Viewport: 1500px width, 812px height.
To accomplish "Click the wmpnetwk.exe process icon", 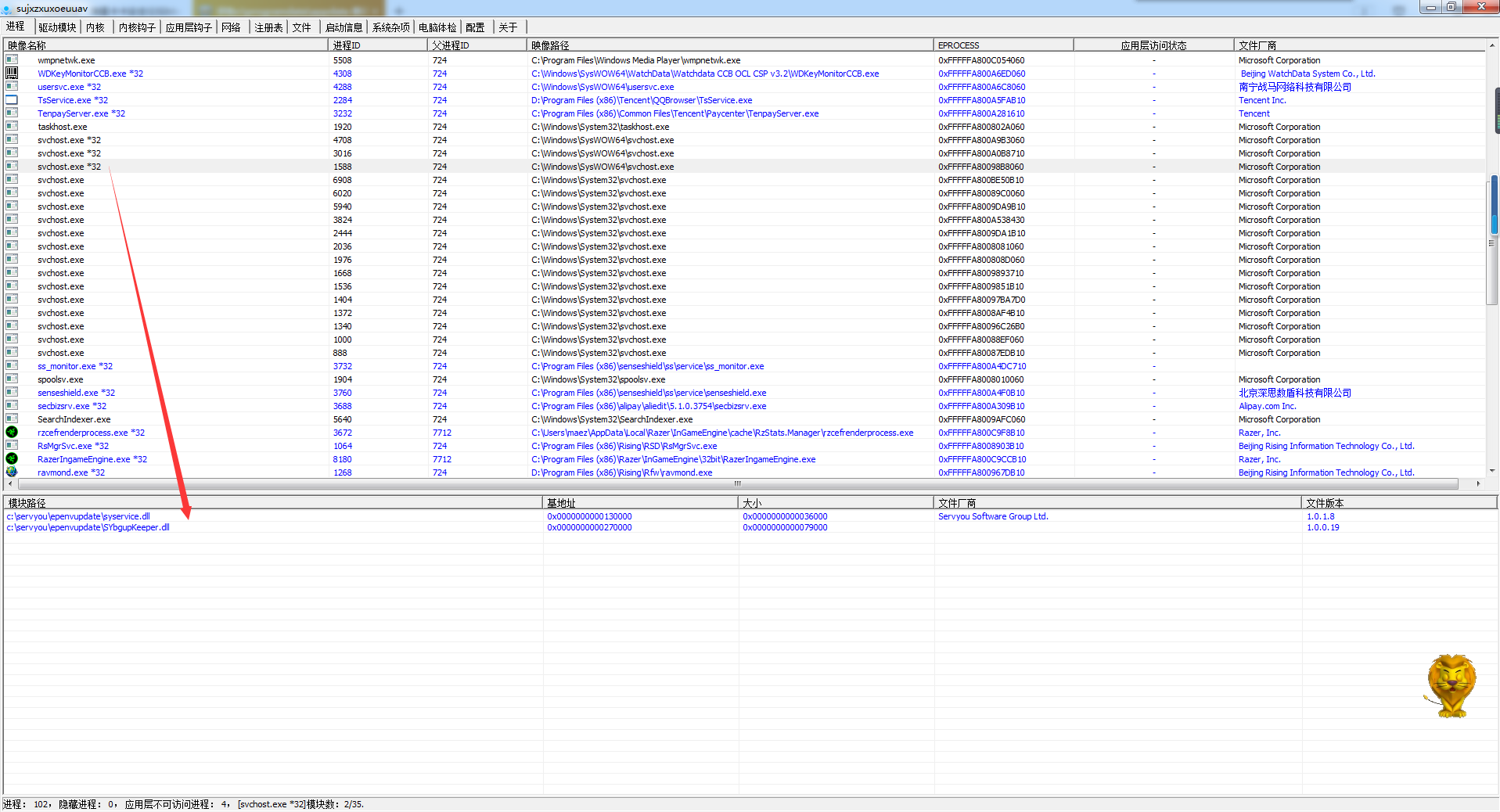I will (x=12, y=59).
